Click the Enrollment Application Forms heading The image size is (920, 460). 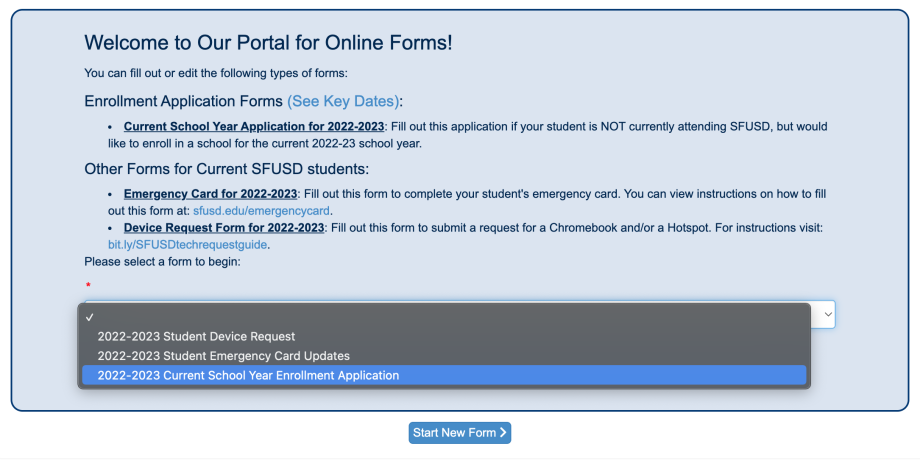[184, 102]
